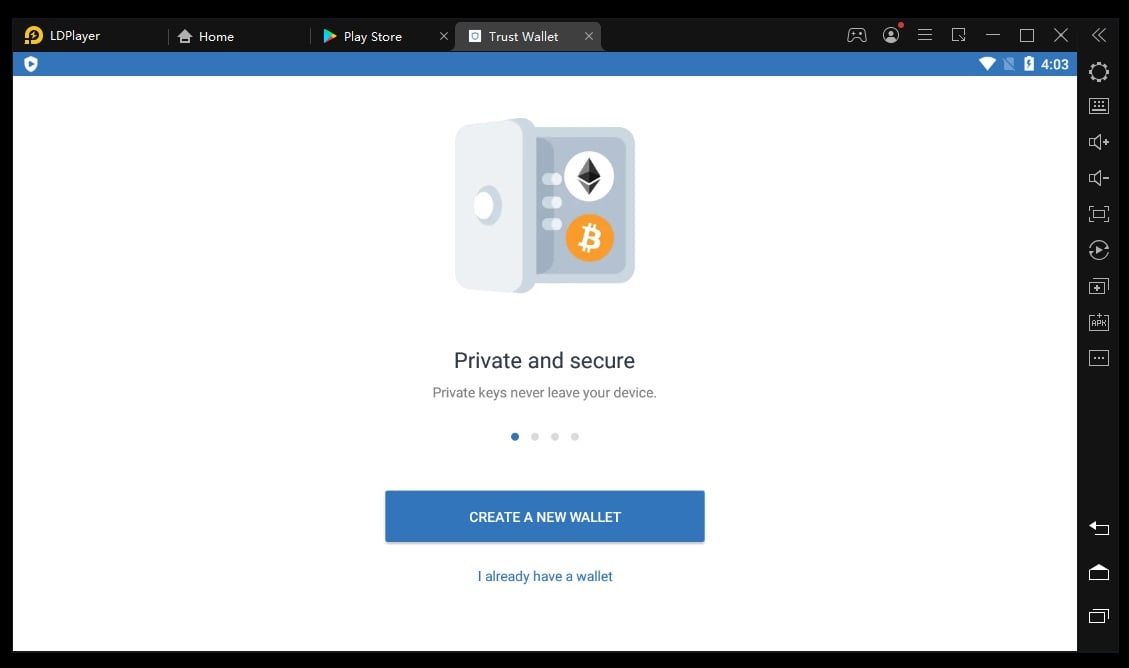Screen dimensions: 1129x668
Task: Open the keyboard mapping tool
Action: (x=1098, y=105)
